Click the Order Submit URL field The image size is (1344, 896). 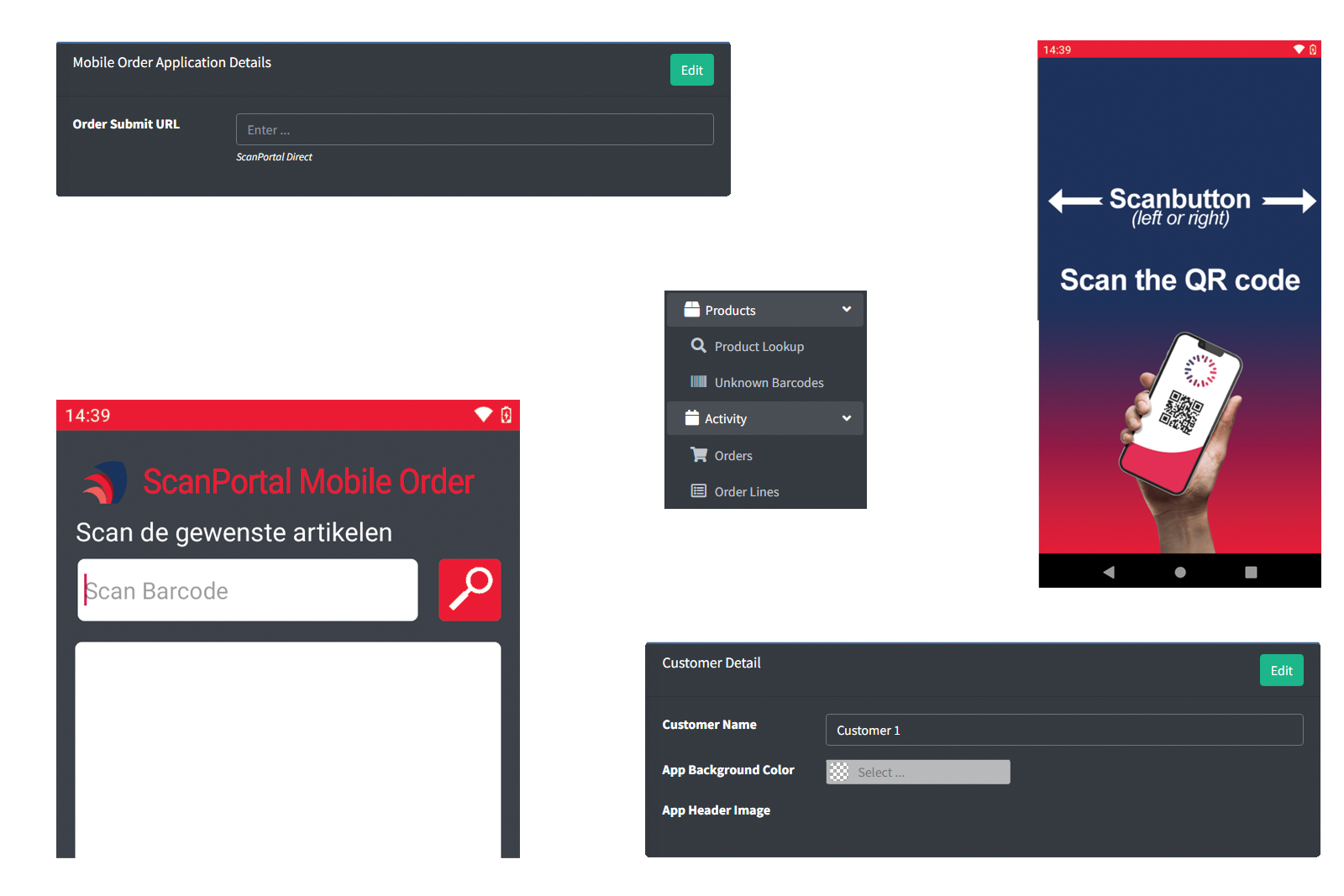point(475,129)
